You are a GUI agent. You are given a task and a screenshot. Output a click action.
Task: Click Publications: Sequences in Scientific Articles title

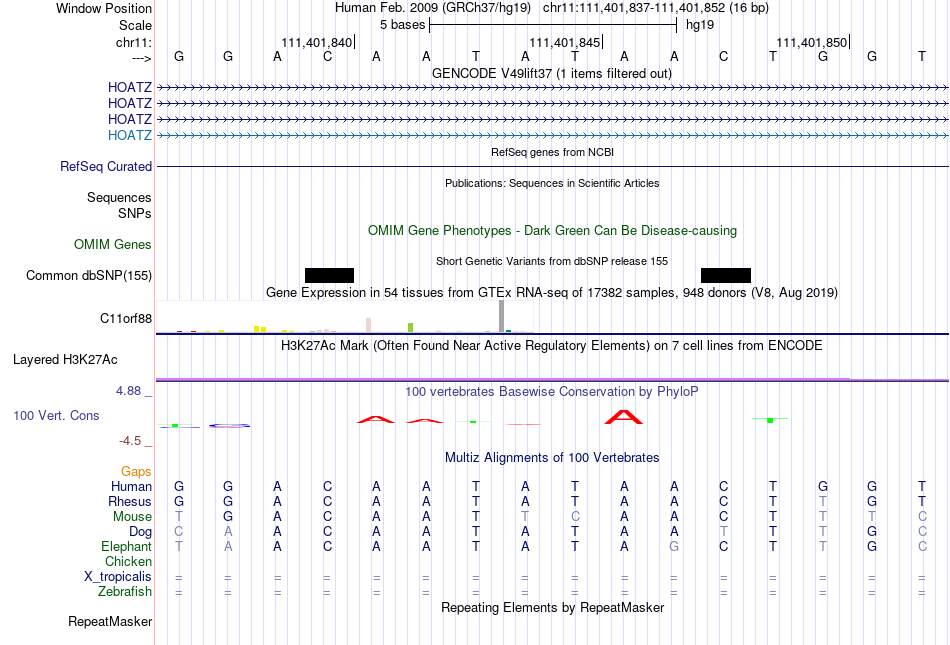point(552,183)
